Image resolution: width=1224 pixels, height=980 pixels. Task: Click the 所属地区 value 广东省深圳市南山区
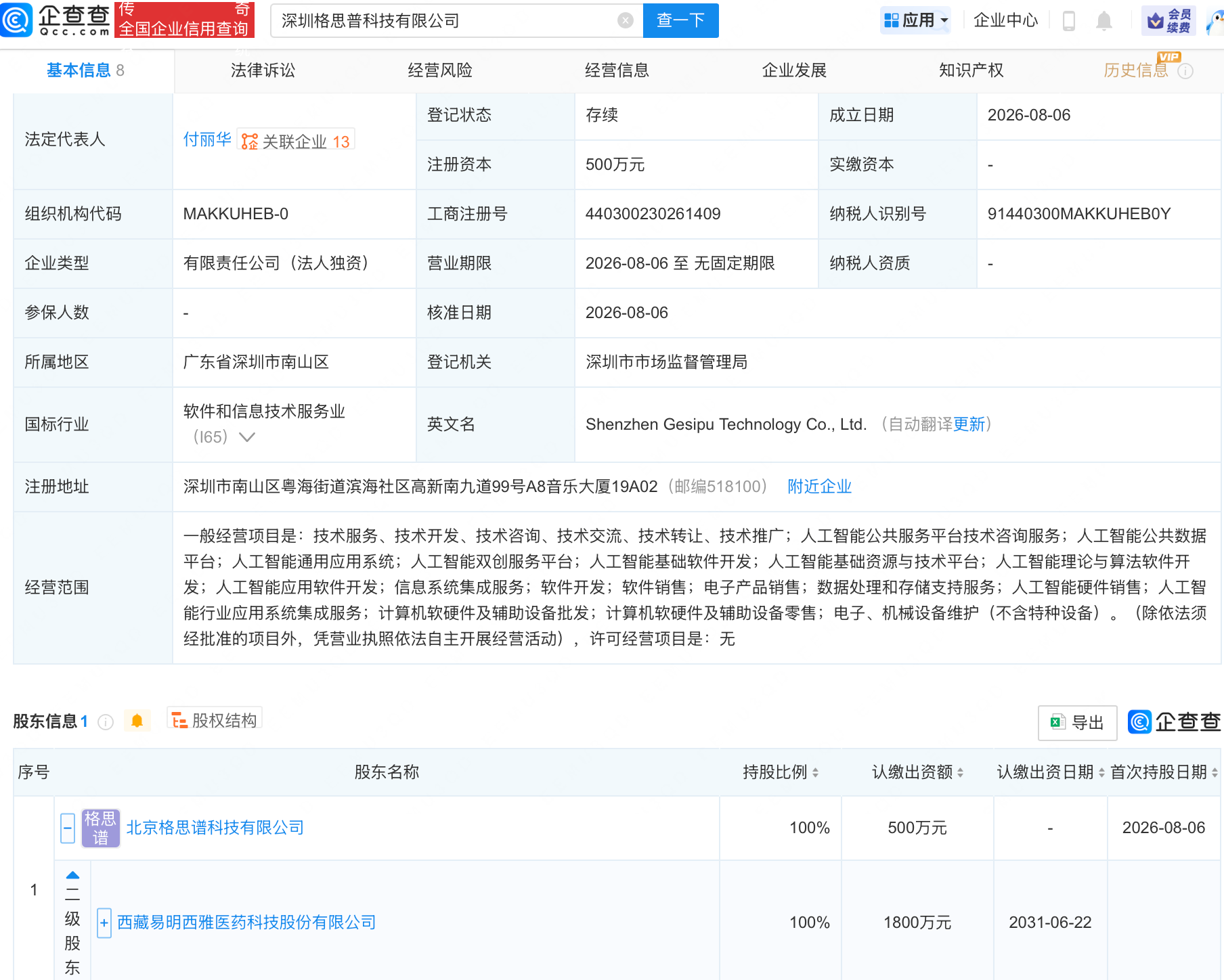click(256, 362)
